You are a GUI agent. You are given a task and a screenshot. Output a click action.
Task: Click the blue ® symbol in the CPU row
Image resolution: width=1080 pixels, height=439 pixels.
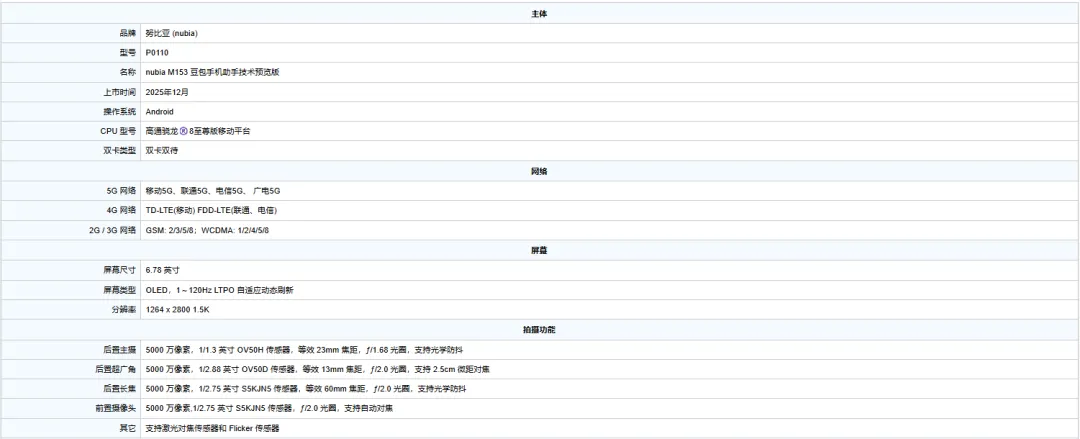point(184,131)
